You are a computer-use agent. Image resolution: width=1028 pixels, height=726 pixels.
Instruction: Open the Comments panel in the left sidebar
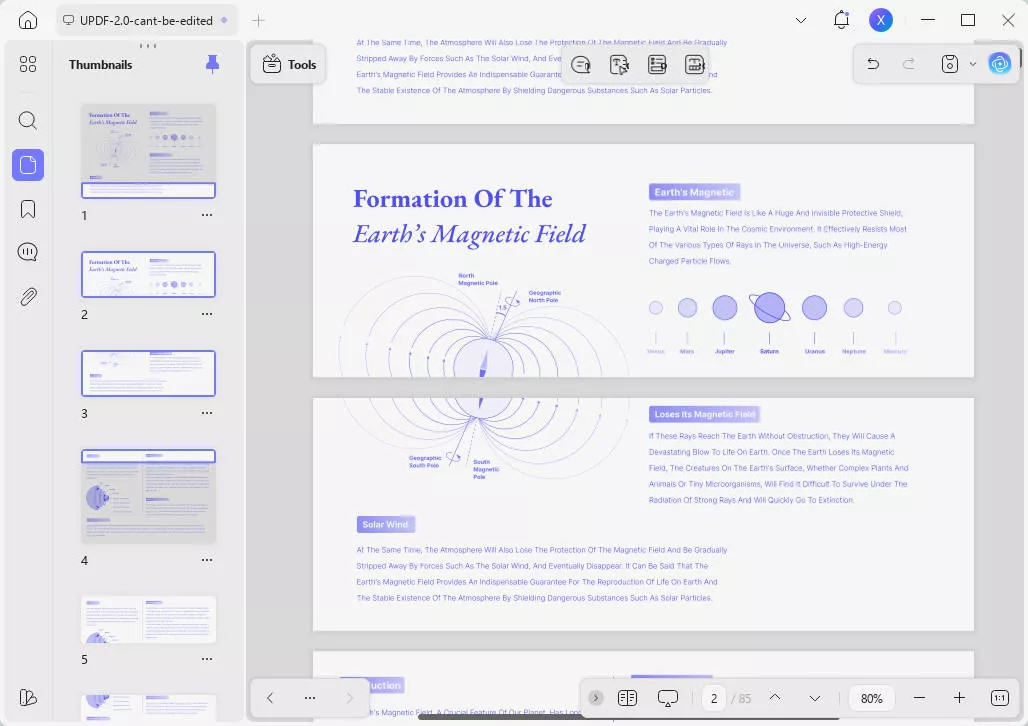click(x=28, y=251)
